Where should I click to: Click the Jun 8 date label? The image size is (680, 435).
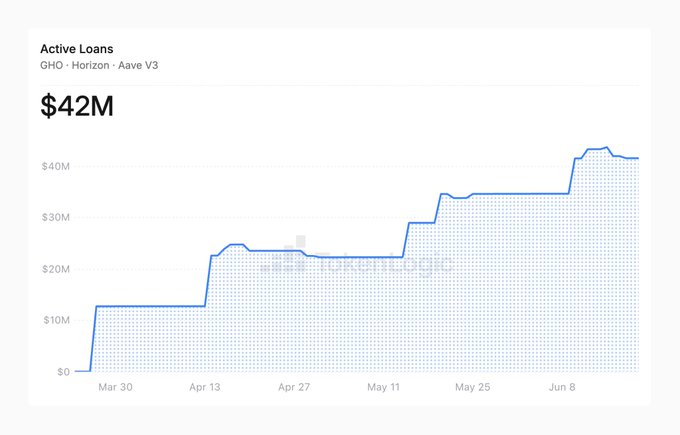[562, 387]
